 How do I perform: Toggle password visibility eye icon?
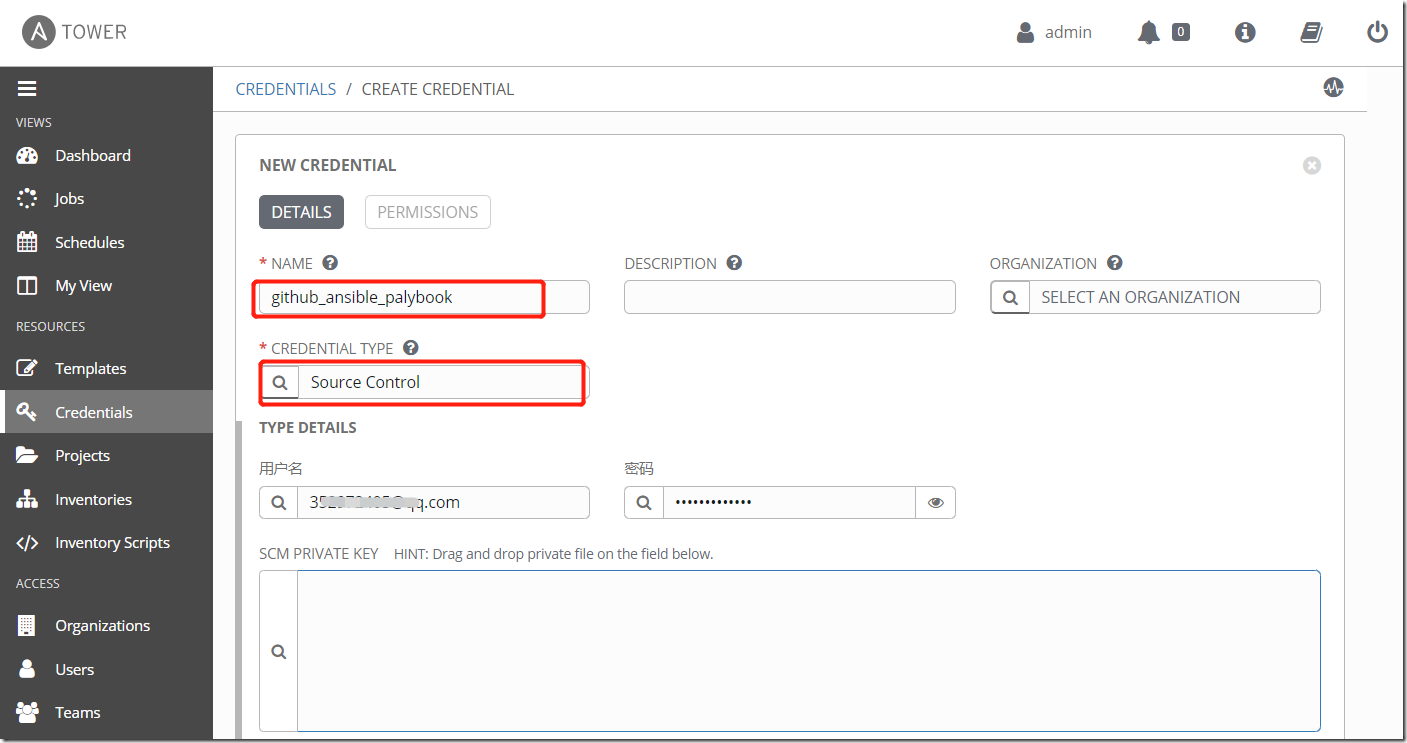click(x=936, y=502)
